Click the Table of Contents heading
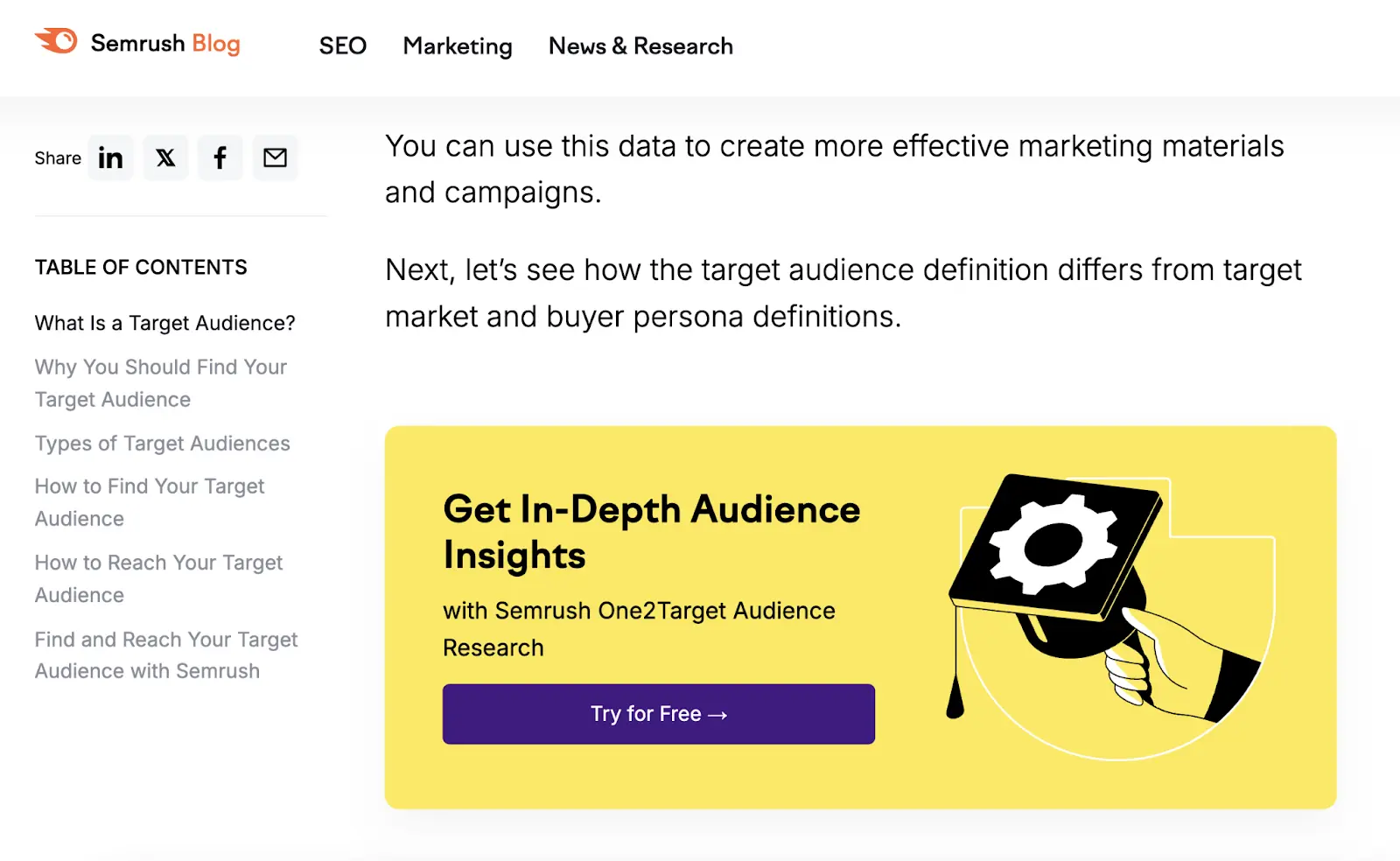Screen dimensions: 1400x861 pyautogui.click(x=140, y=267)
